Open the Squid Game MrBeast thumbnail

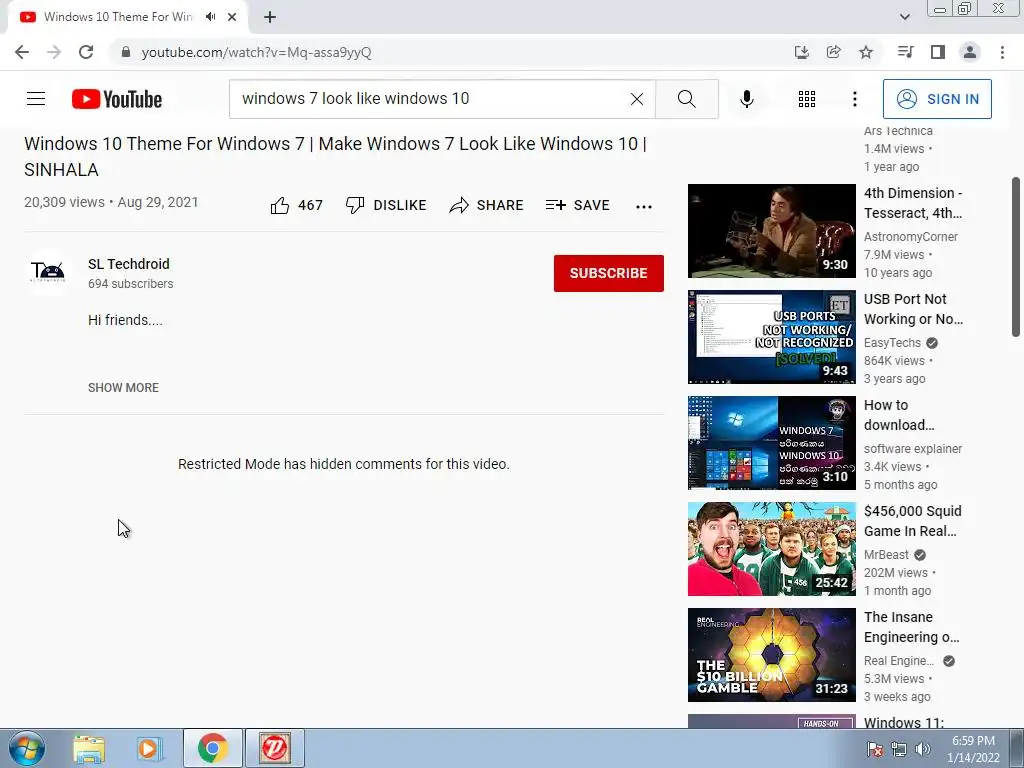[771, 549]
